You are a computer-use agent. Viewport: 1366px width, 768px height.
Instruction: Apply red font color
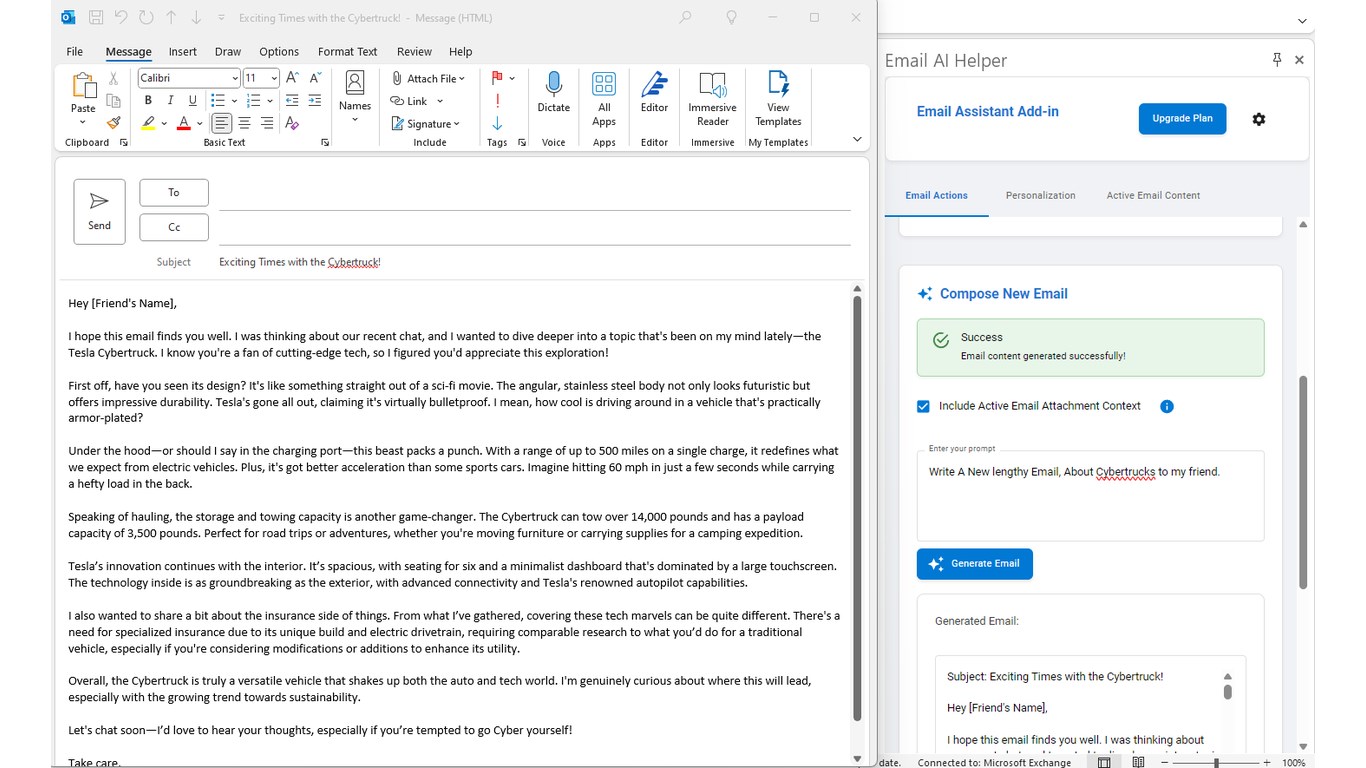[x=184, y=124]
